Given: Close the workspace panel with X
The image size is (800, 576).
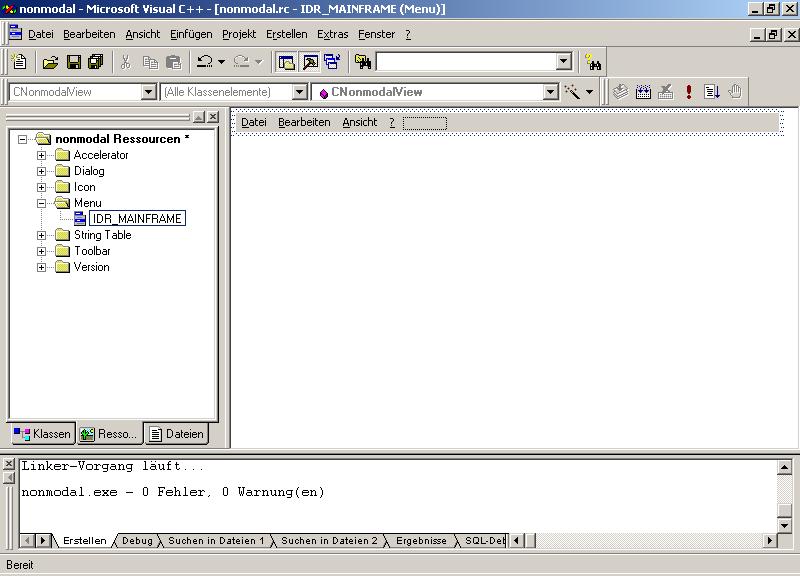Looking at the screenshot, I should pyautogui.click(x=213, y=117).
